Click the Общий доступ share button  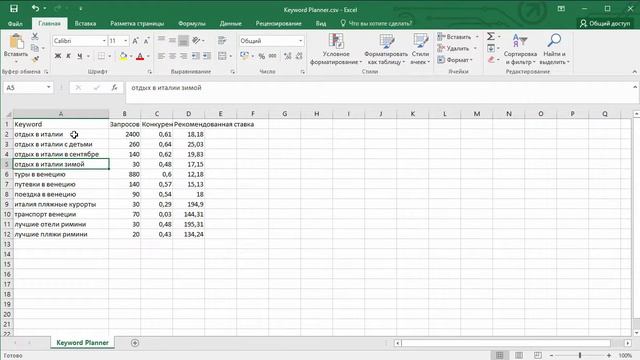click(605, 24)
